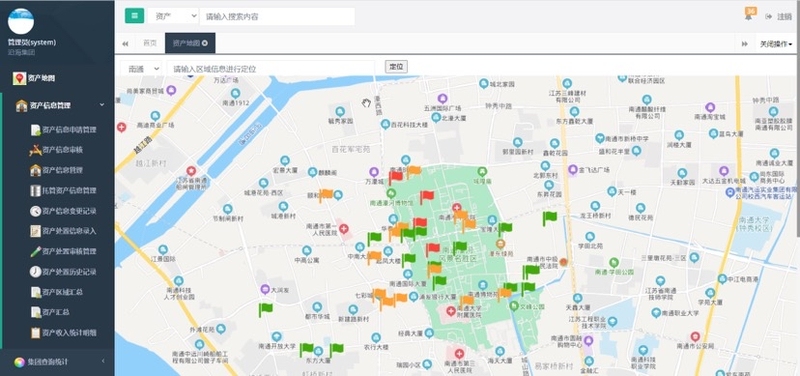Click the green flag next to 南通开放大学
Image resolution: width=800 pixels, height=376 pixels.
click(306, 349)
